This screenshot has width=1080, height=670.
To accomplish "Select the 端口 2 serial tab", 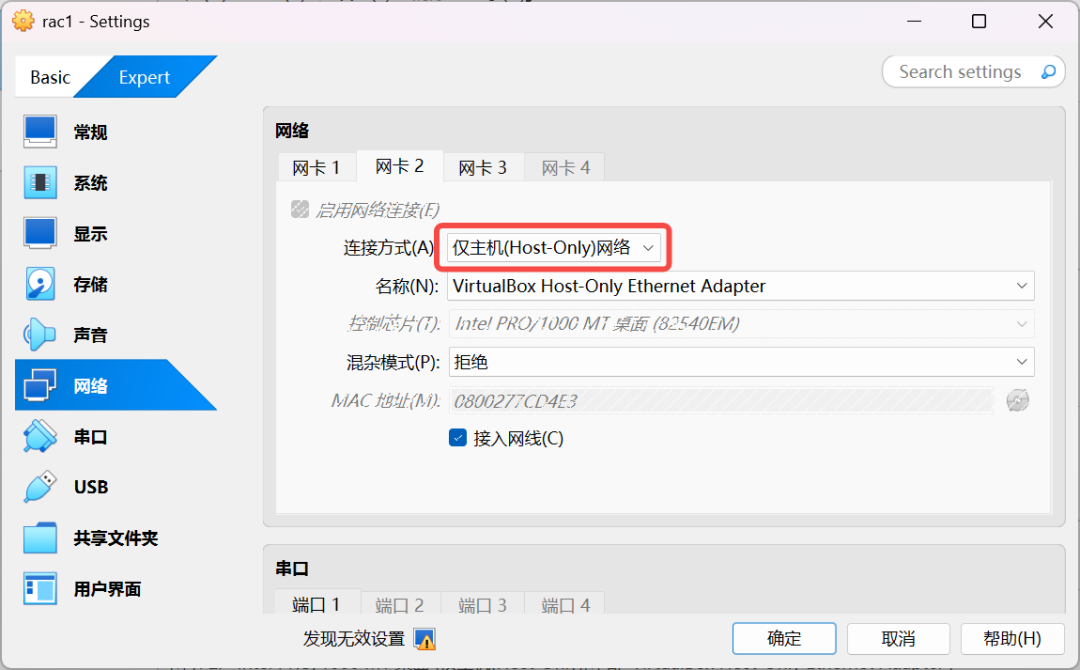I will 399,605.
